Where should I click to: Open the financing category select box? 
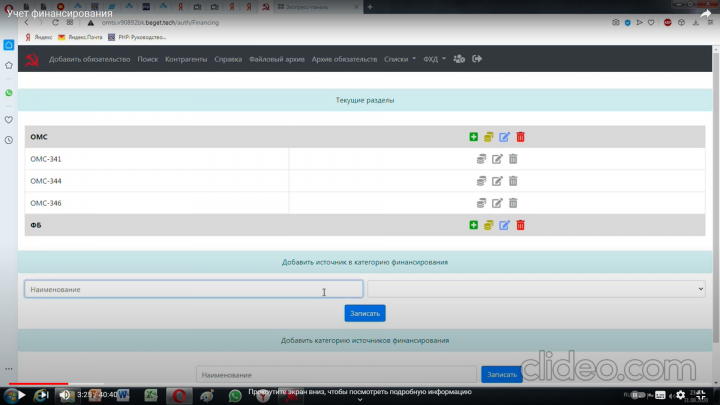click(x=536, y=289)
